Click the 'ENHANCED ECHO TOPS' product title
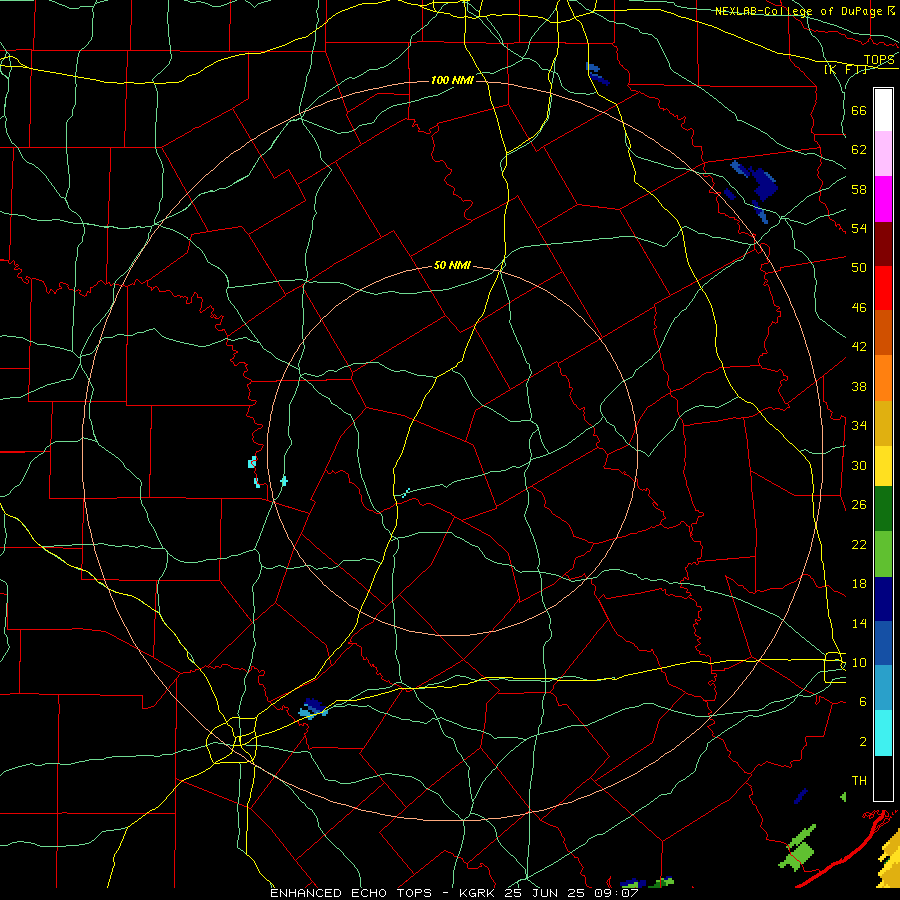Image resolution: width=900 pixels, height=900 pixels. (351, 893)
